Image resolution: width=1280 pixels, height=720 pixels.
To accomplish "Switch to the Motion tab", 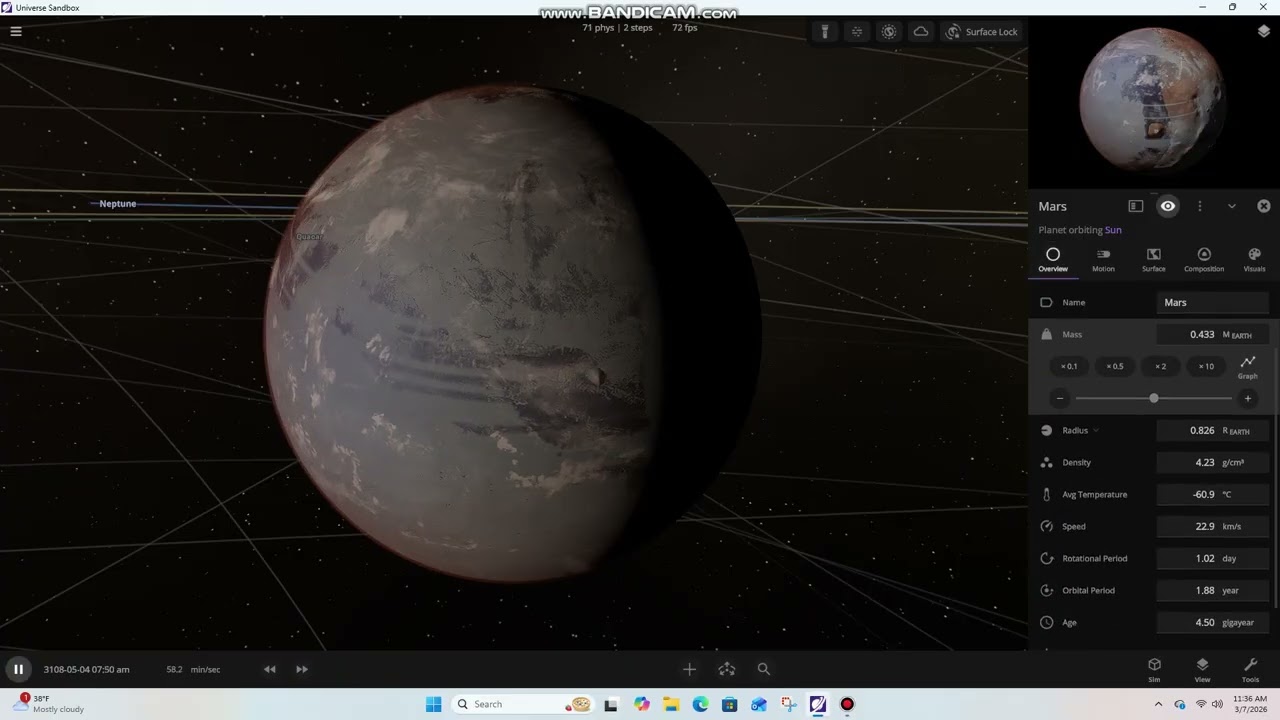I will pos(1103,260).
